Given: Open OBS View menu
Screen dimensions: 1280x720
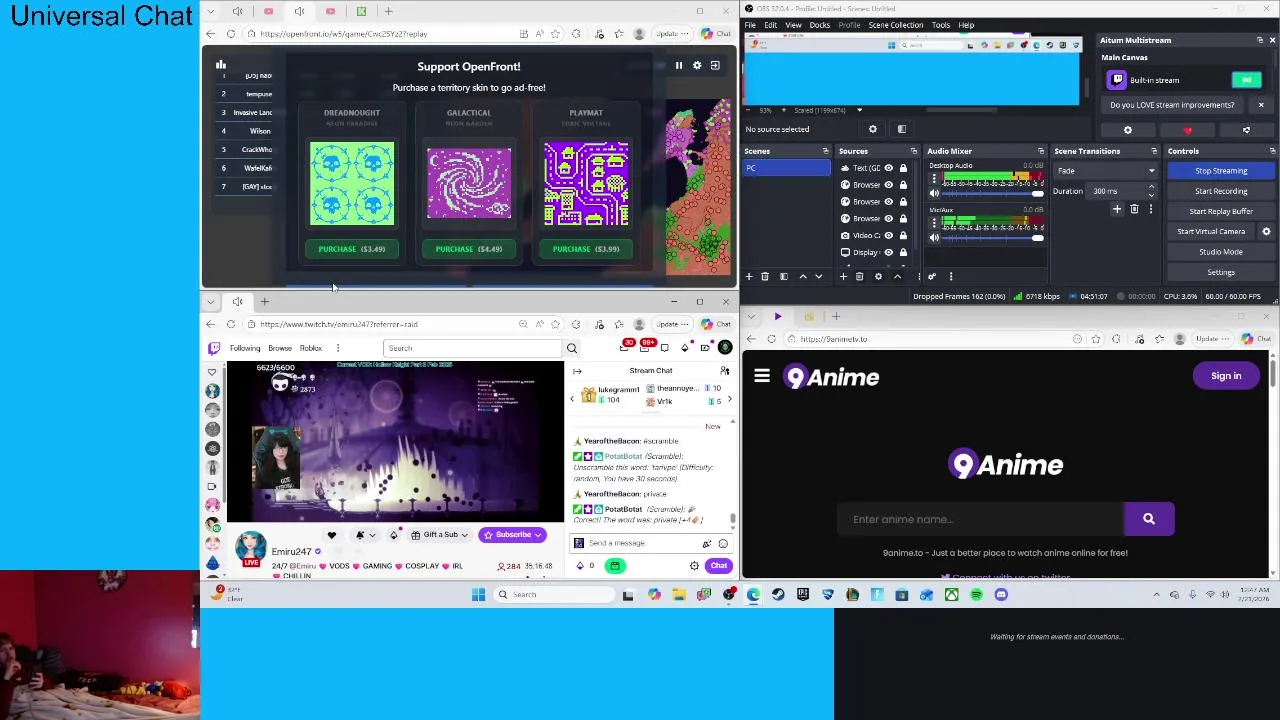Looking at the screenshot, I should 793,25.
